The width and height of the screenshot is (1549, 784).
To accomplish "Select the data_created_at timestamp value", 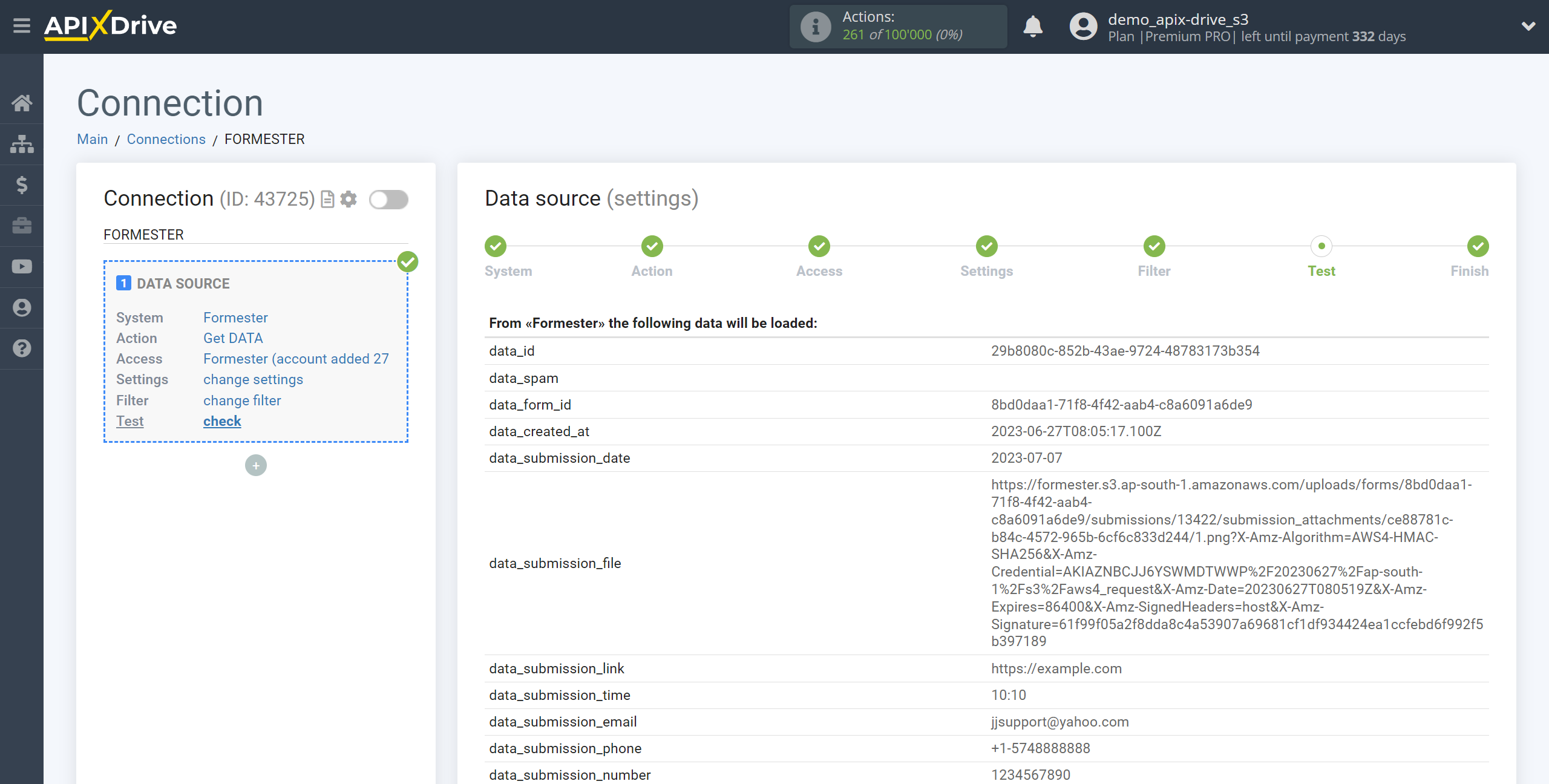I will (x=1076, y=431).
